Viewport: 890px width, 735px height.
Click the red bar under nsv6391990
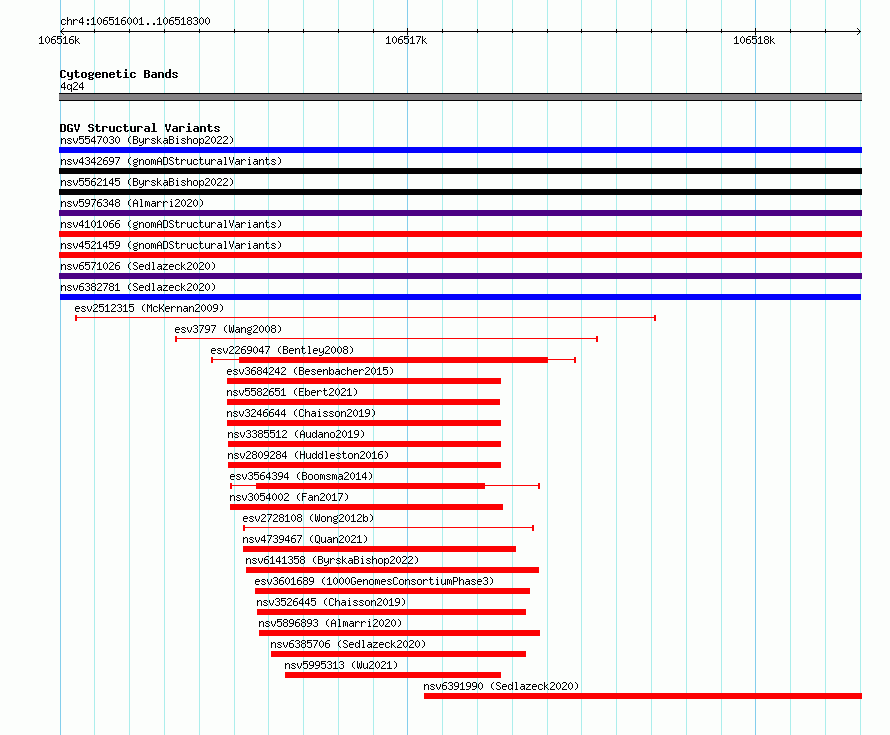pos(643,696)
